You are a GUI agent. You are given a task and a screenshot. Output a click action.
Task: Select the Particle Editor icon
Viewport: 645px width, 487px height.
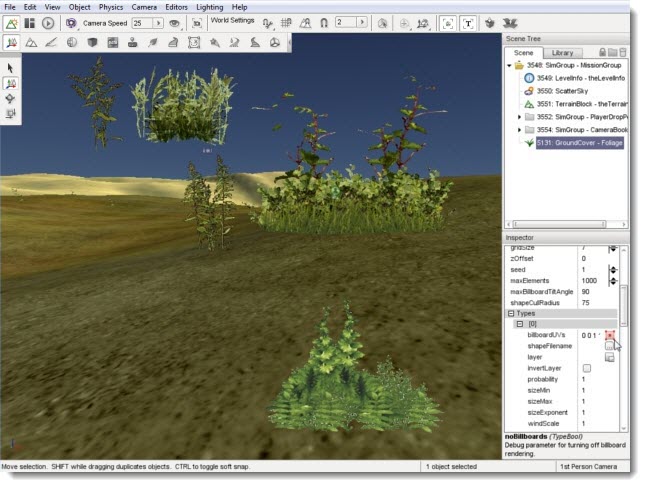click(214, 42)
